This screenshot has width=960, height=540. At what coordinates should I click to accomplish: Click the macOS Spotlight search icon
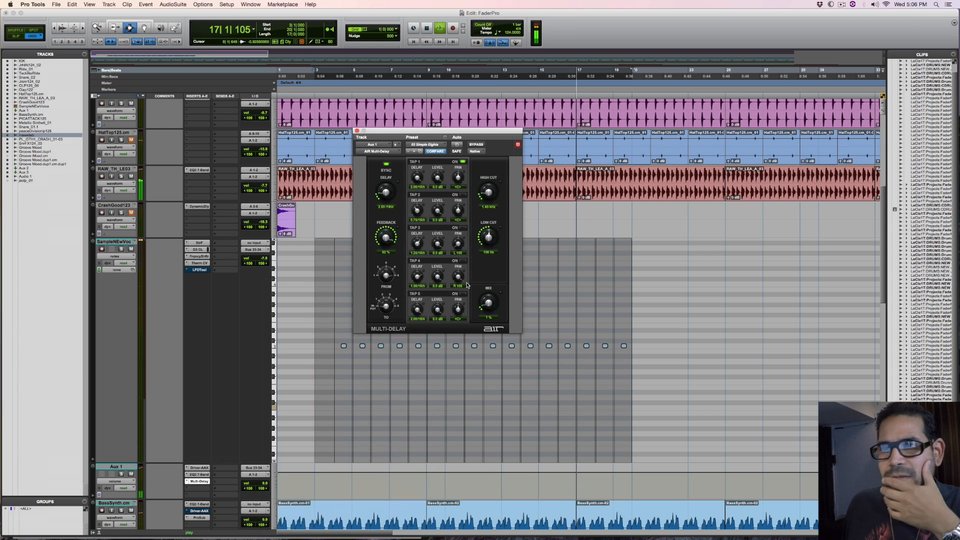[x=936, y=4]
